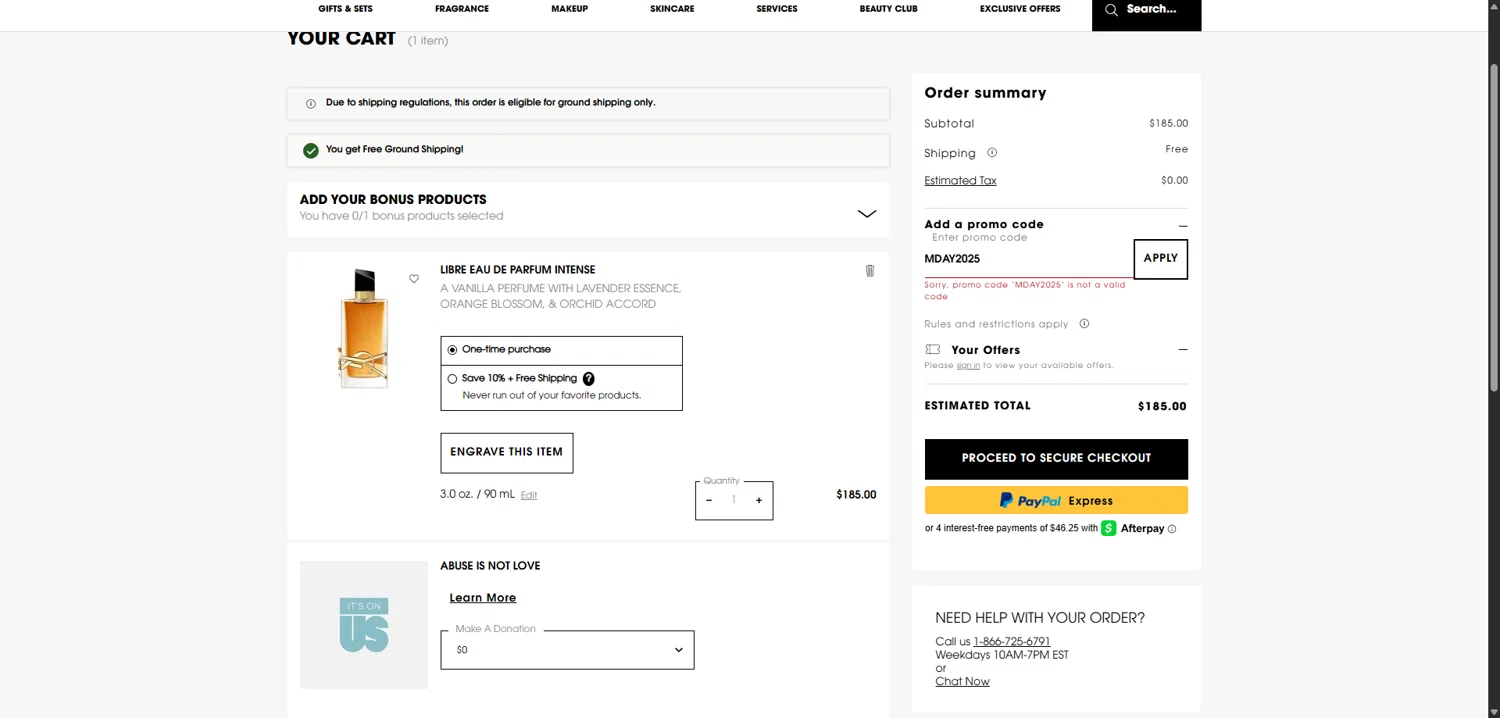The image size is (1500, 718).
Task: Click the wishlist heart icon
Action: (414, 279)
